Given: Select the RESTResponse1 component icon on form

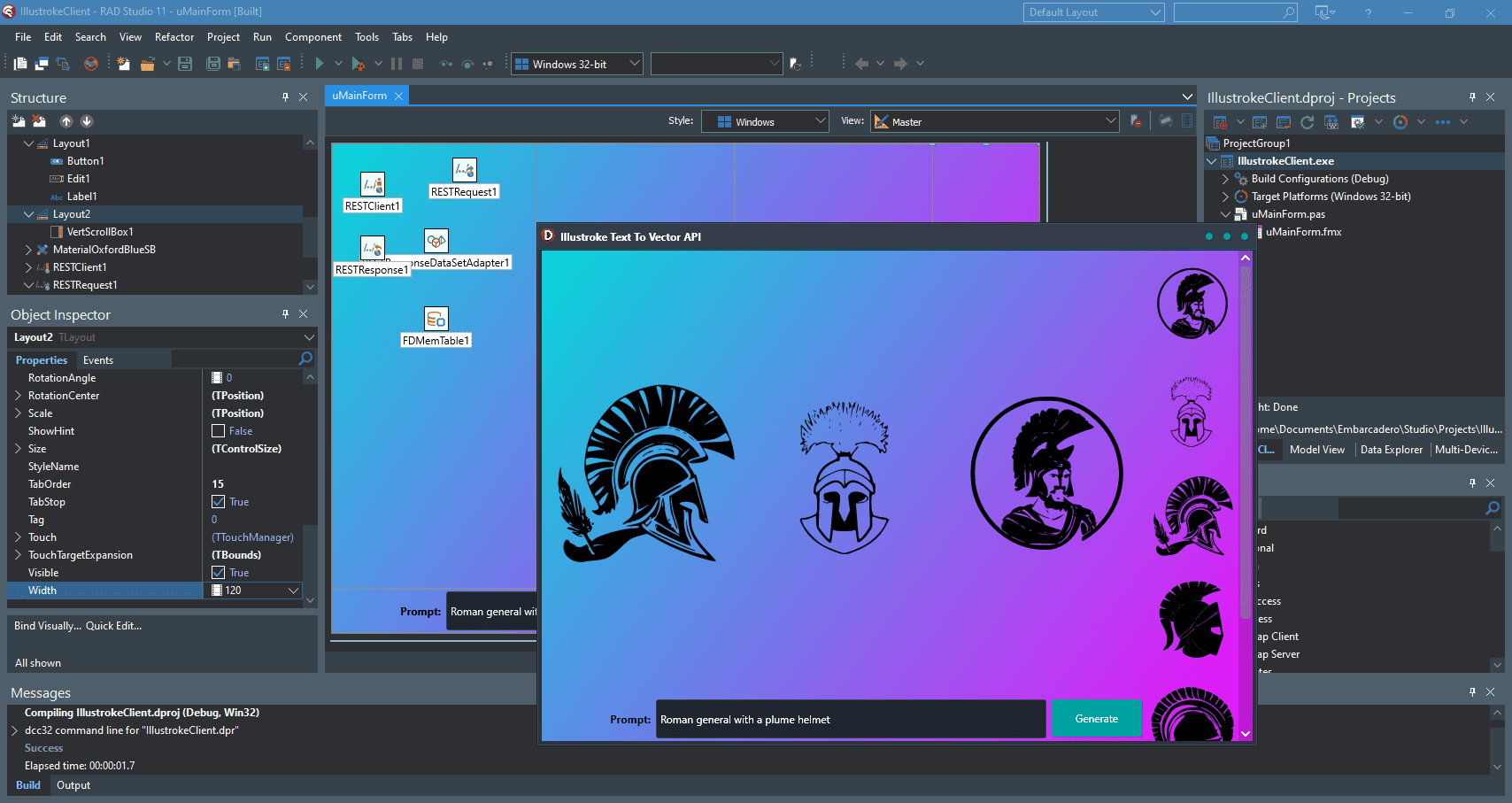Looking at the screenshot, I should click(x=373, y=248).
